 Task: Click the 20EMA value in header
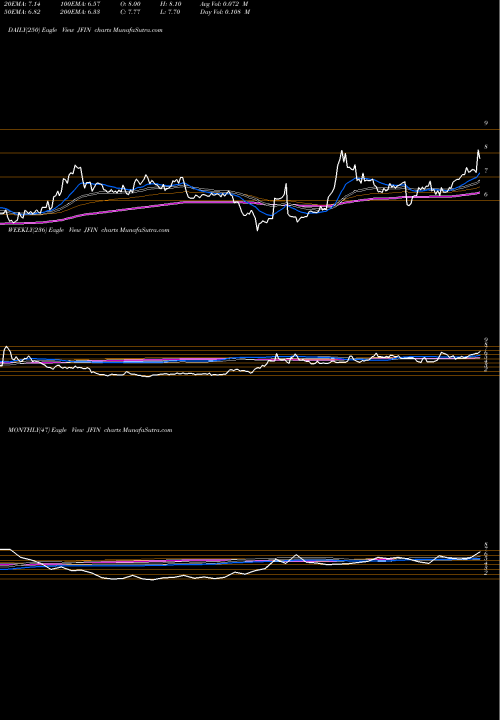22,3
